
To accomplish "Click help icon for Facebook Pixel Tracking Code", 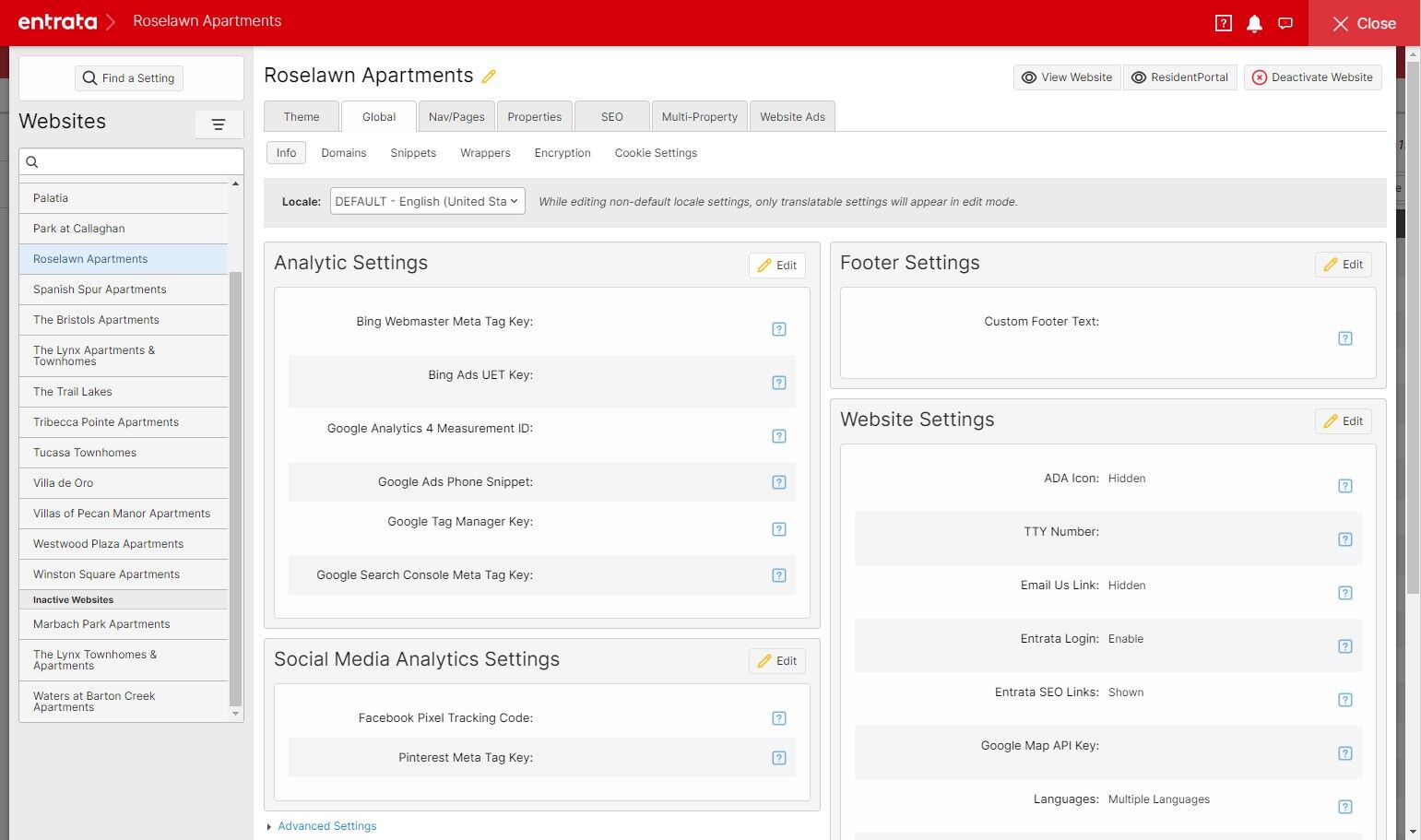I will (x=779, y=718).
